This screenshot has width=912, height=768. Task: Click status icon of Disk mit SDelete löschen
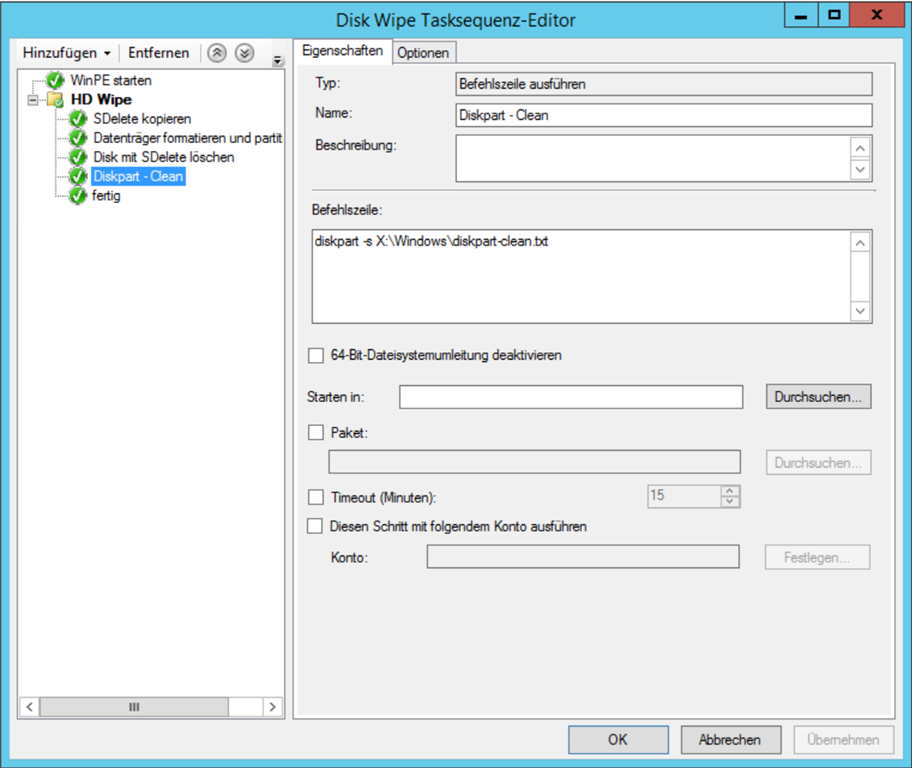click(x=79, y=158)
